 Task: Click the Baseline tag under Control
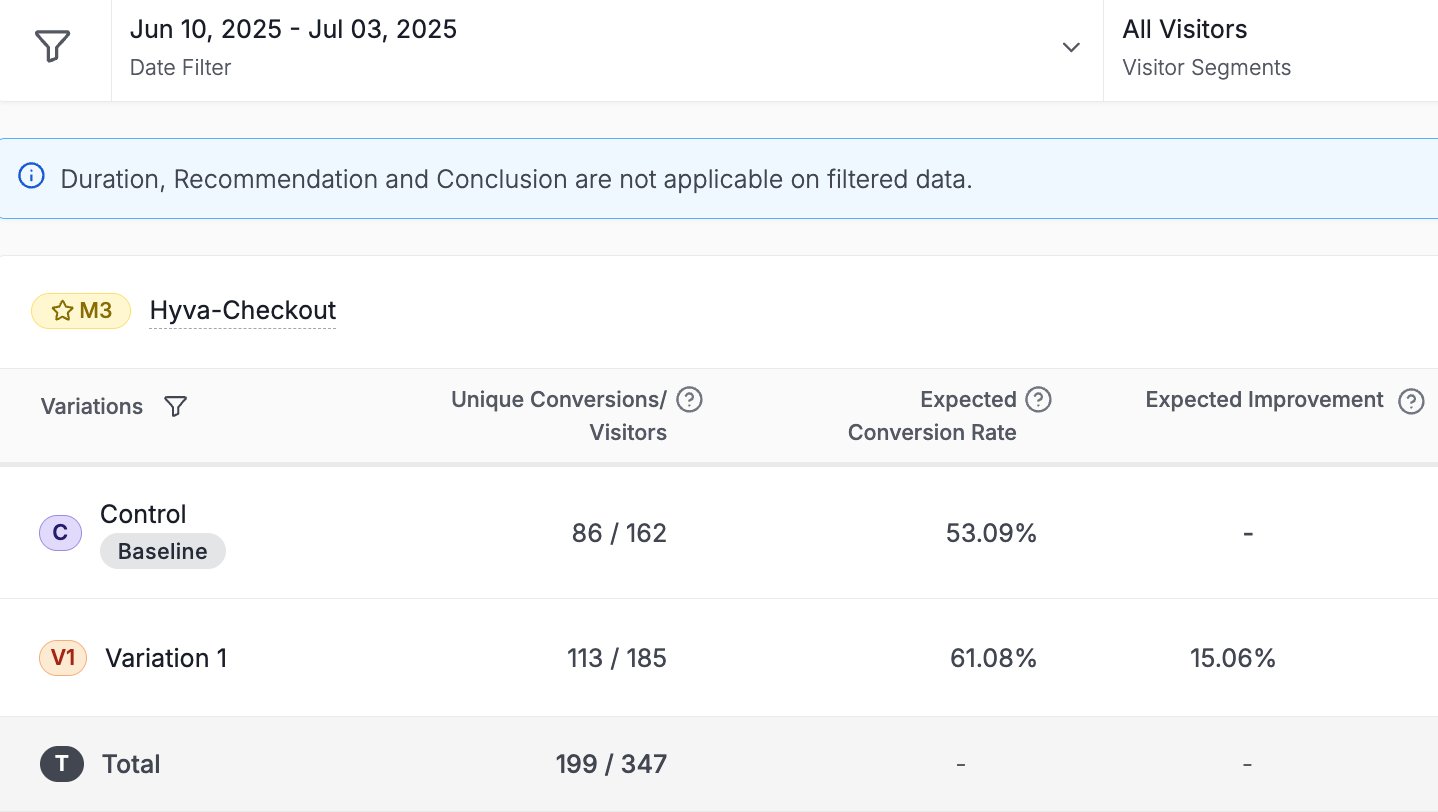163,551
